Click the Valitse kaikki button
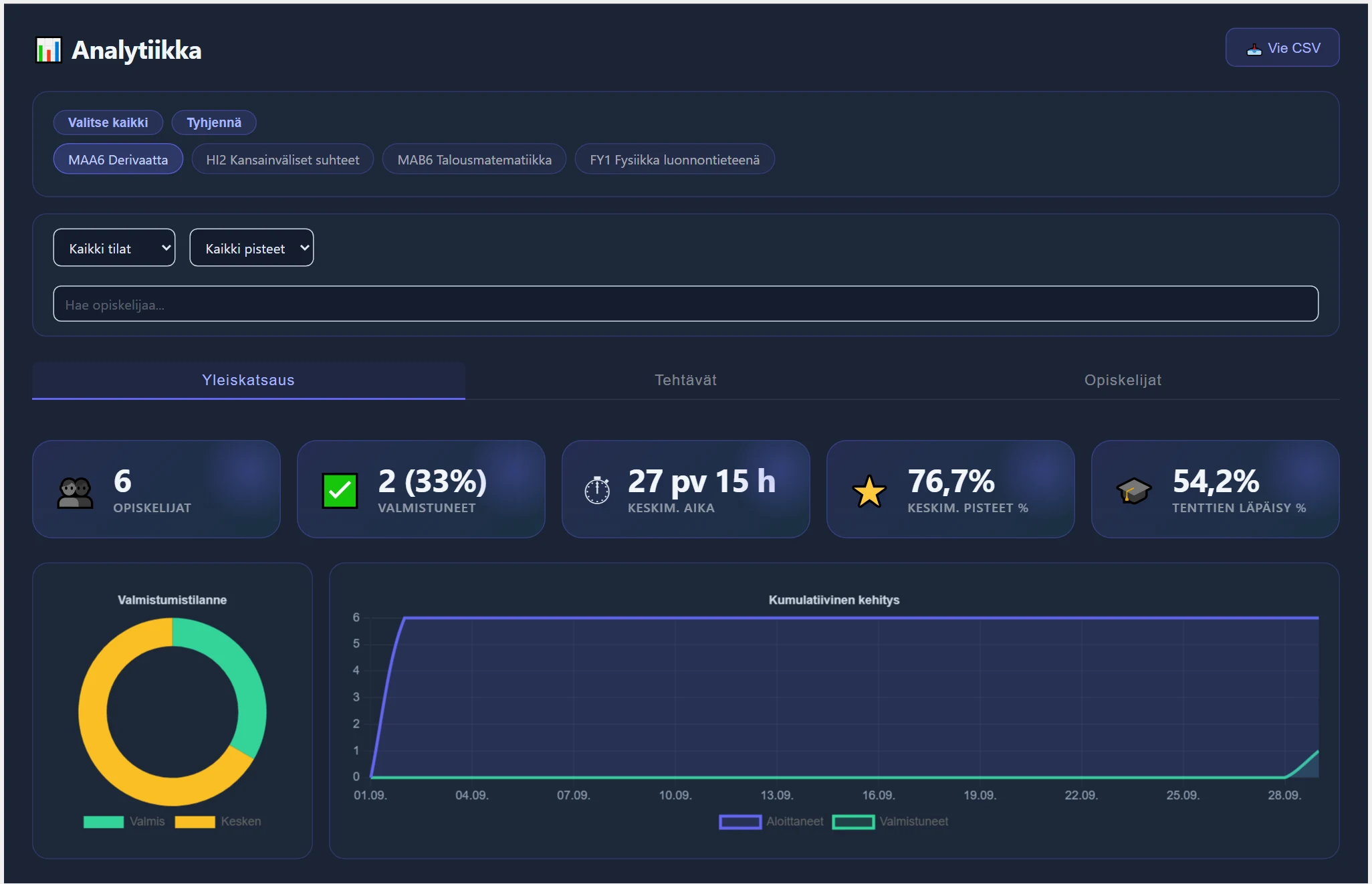Viewport: 1372px width, 884px height. click(x=108, y=122)
